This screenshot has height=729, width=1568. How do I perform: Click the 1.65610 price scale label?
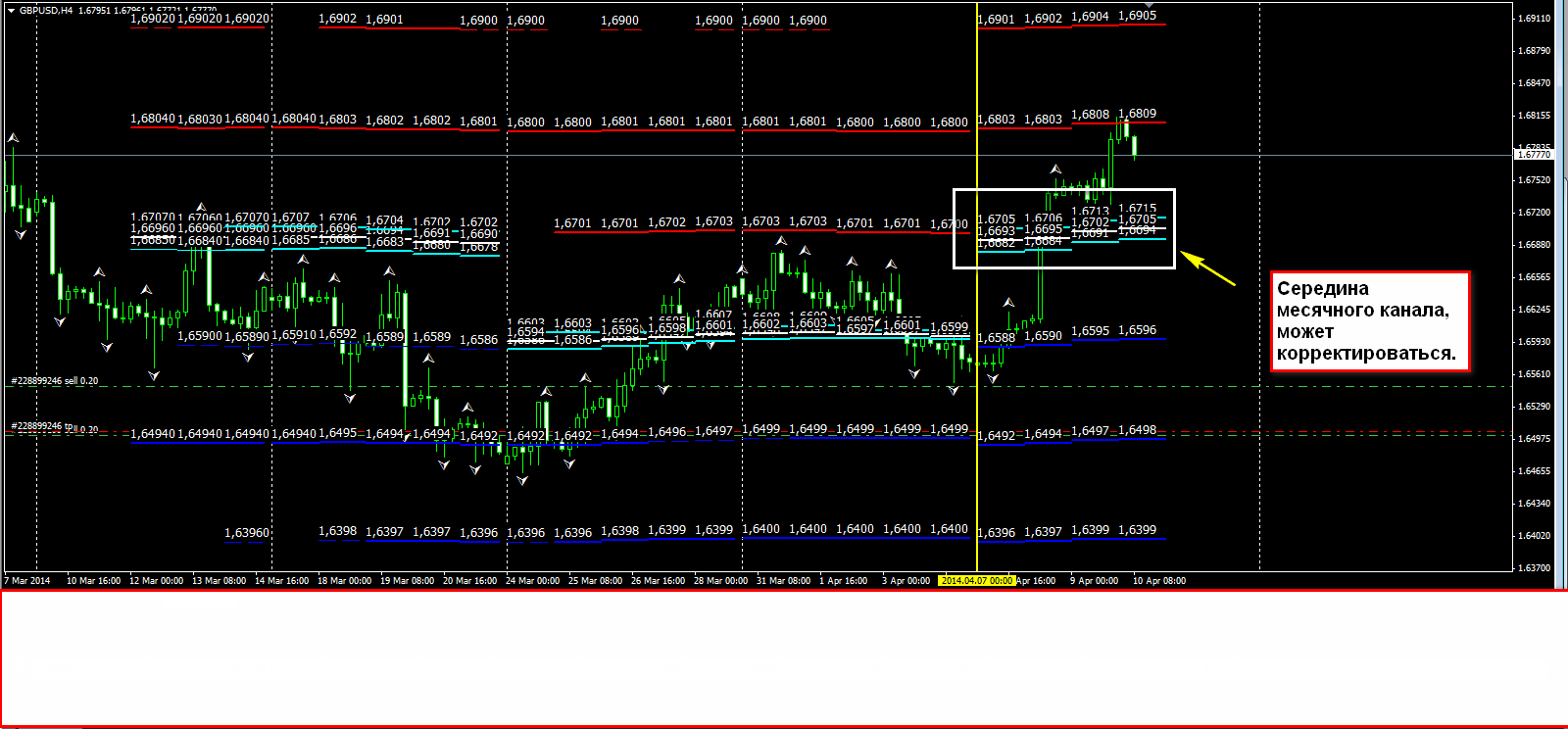(1535, 373)
